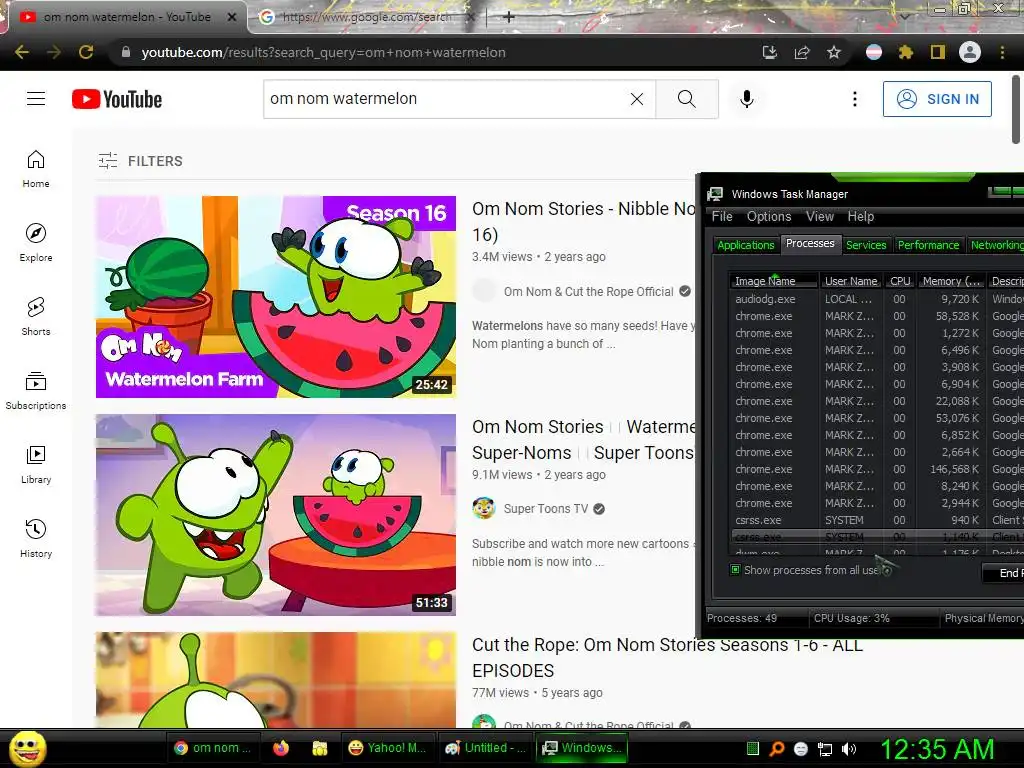Toggle Show processes from all users checkbox

[735, 569]
